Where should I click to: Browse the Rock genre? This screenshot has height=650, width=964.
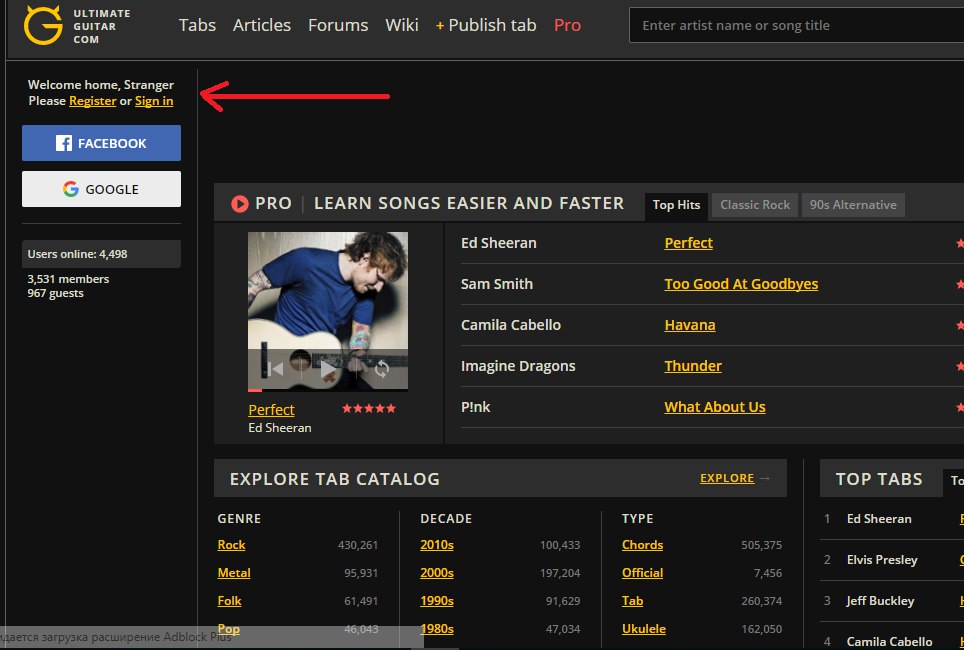point(231,545)
